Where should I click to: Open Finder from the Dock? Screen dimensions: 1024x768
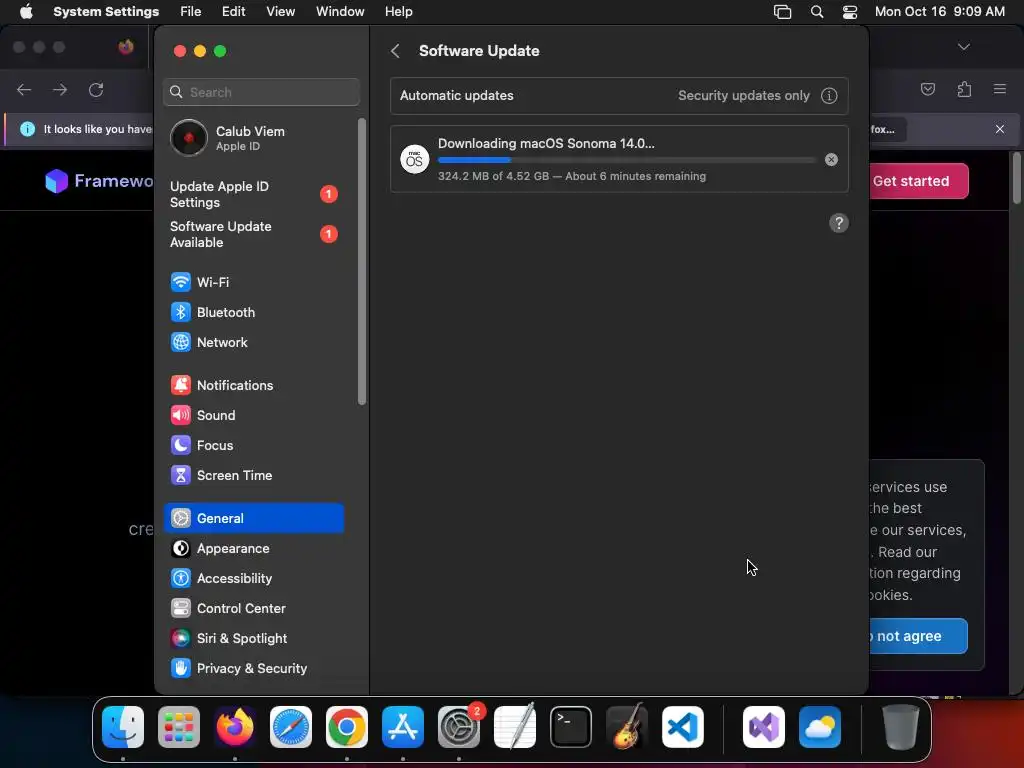pos(123,727)
